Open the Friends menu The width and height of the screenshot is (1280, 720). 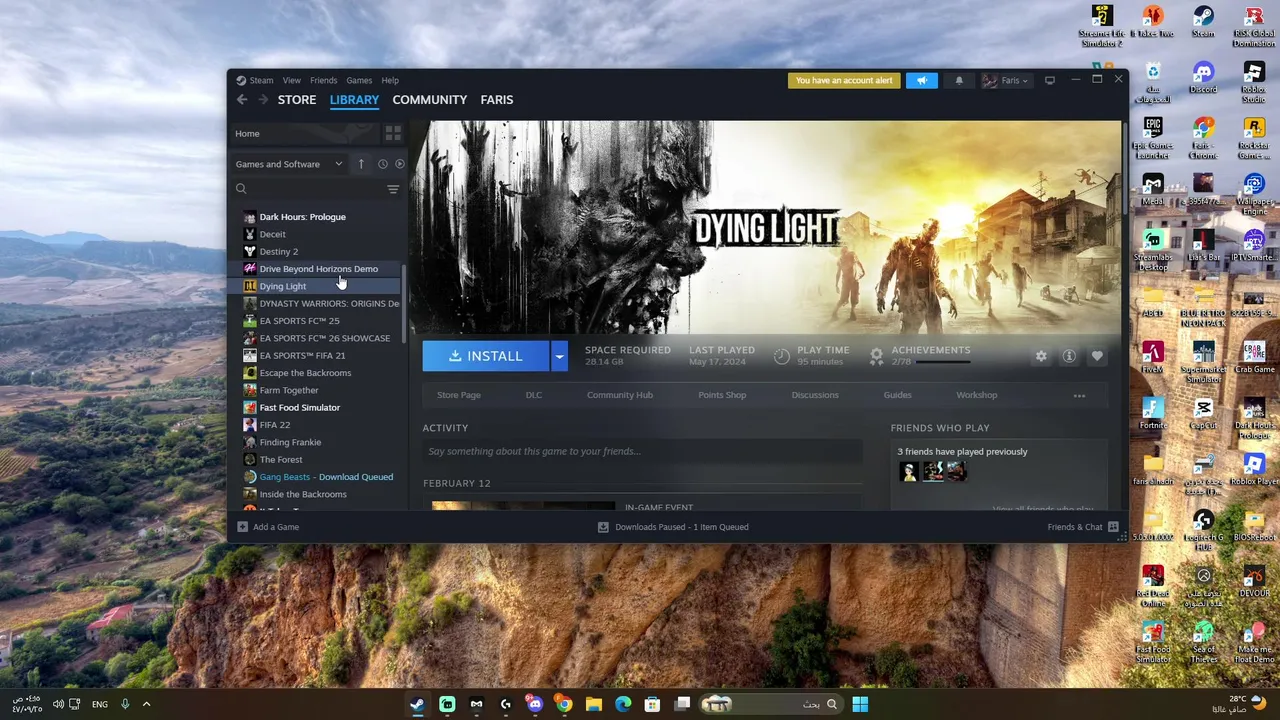click(323, 80)
